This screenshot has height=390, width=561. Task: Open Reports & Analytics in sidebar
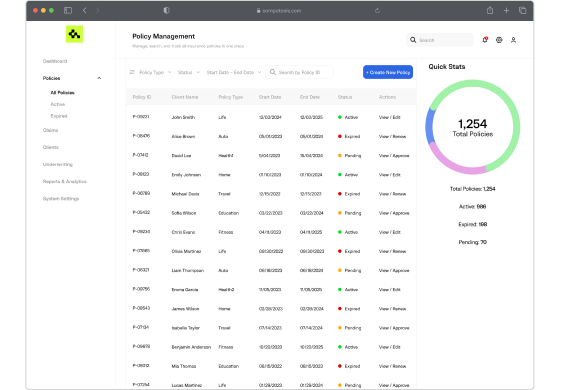pos(65,181)
